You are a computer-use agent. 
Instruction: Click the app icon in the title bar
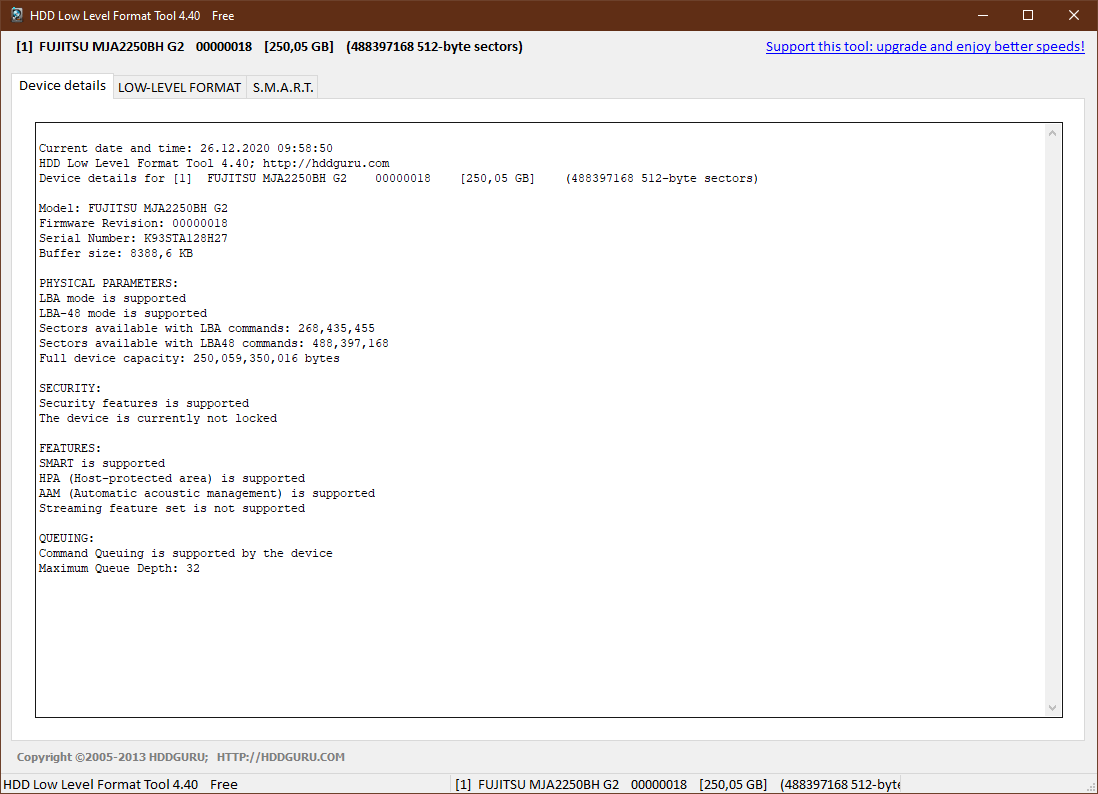(x=16, y=15)
